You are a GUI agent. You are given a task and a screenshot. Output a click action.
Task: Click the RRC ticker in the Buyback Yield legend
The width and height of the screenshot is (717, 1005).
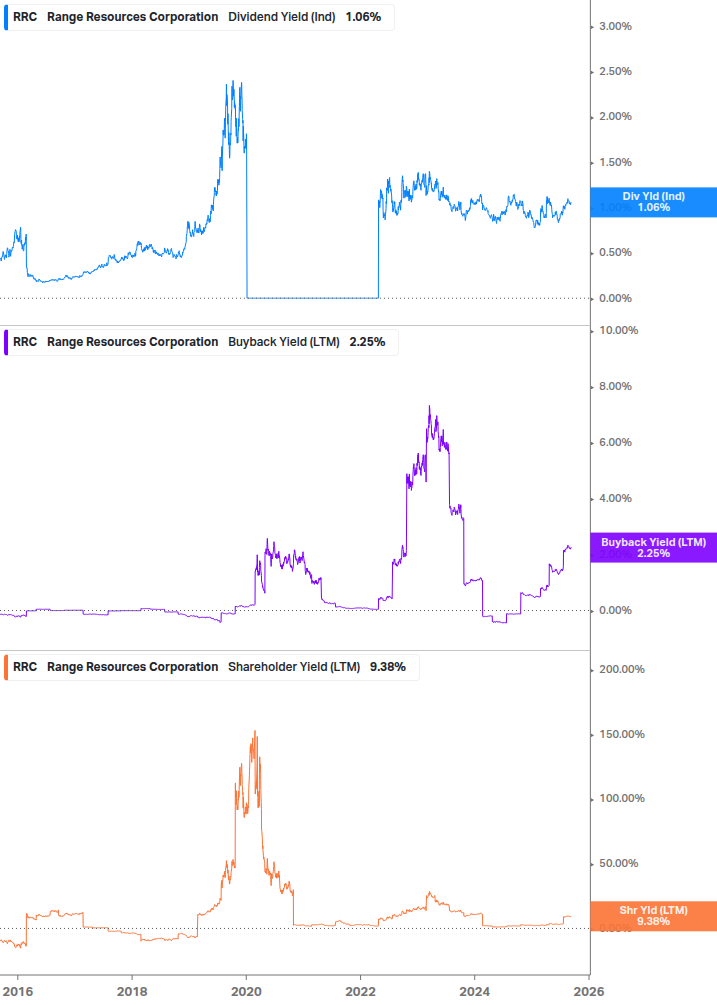(x=25, y=342)
